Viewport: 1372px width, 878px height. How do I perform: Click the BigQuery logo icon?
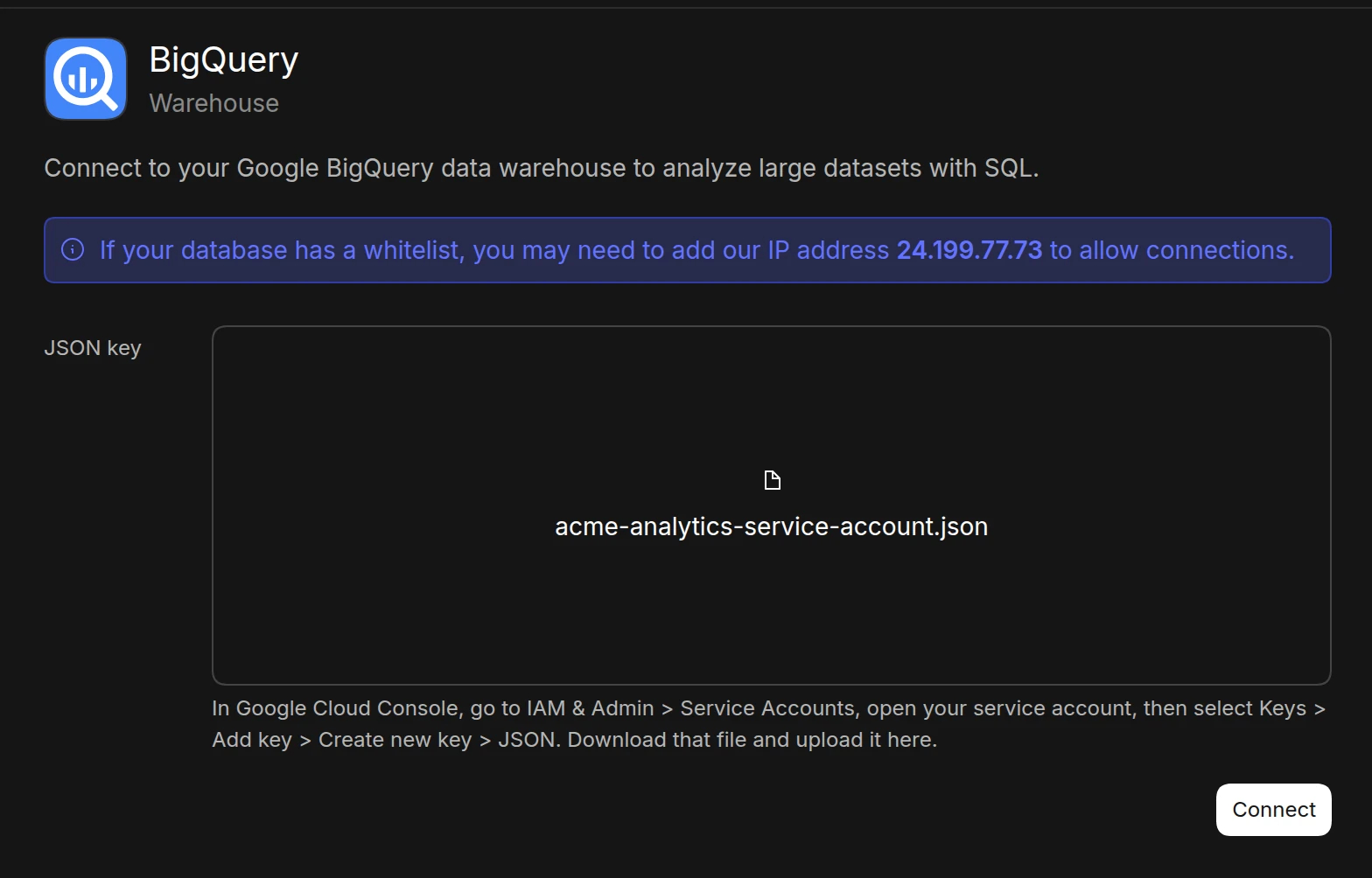coord(86,79)
